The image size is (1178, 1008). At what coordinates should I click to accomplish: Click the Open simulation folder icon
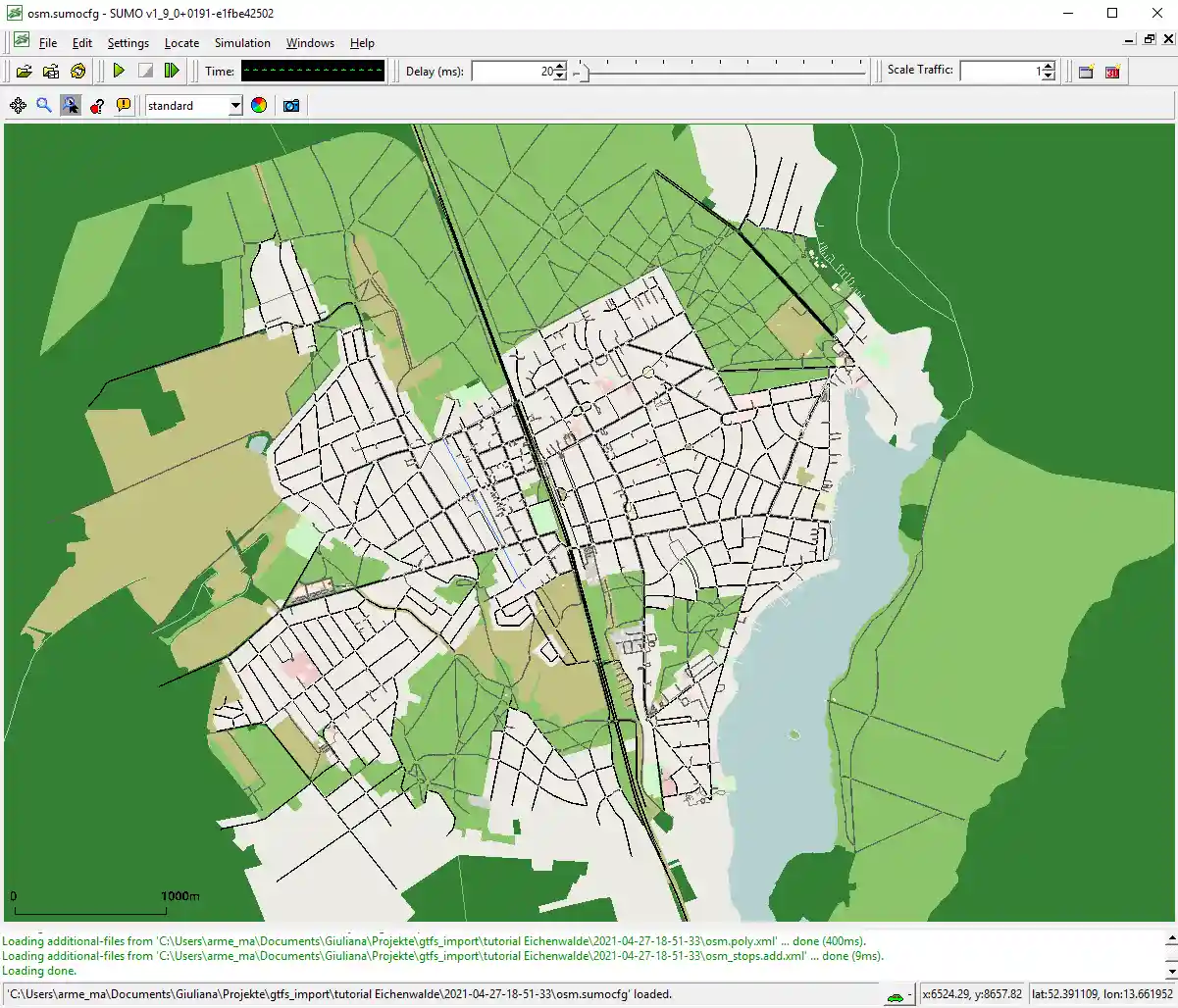point(25,71)
